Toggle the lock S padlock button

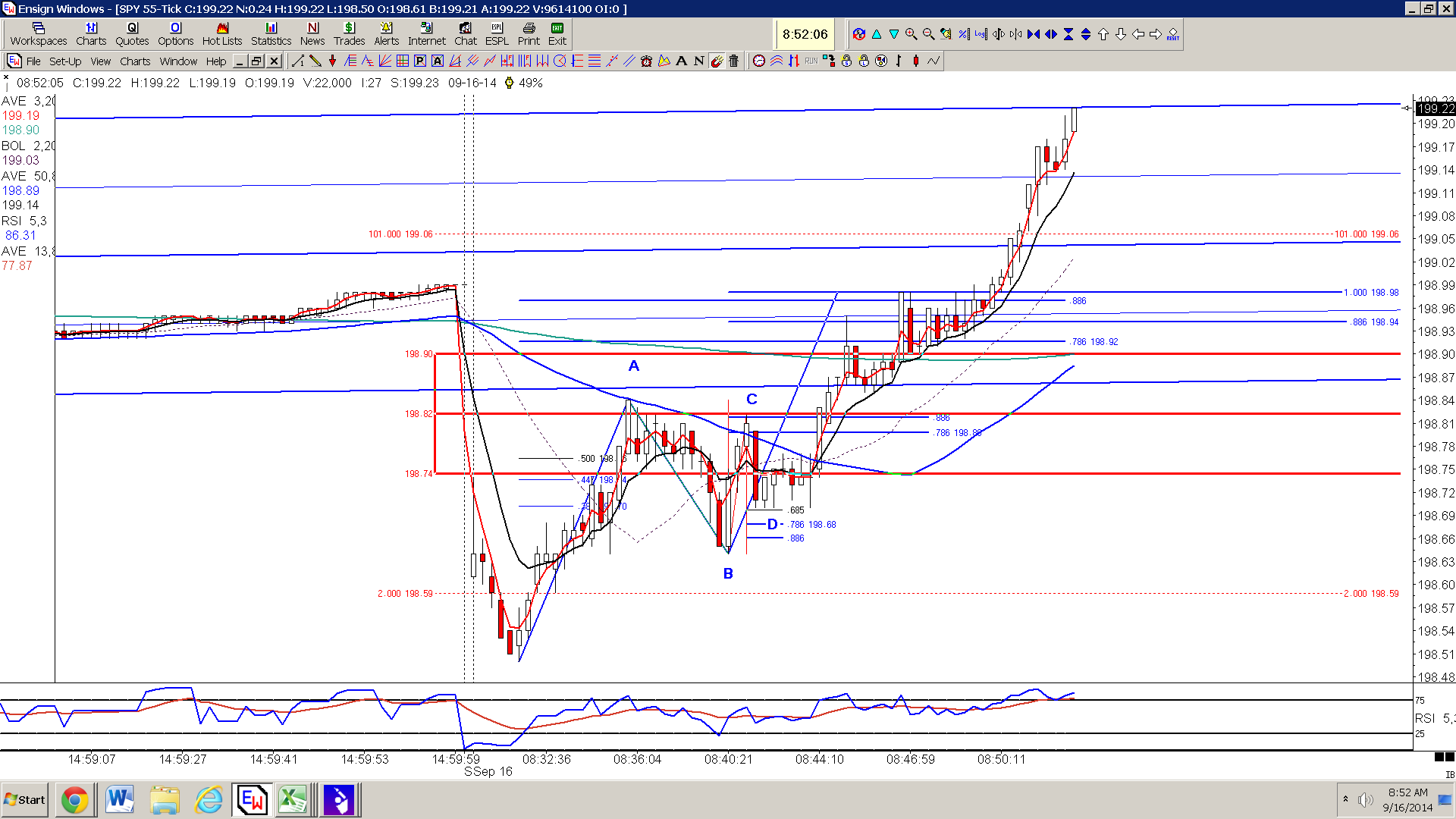point(845,61)
